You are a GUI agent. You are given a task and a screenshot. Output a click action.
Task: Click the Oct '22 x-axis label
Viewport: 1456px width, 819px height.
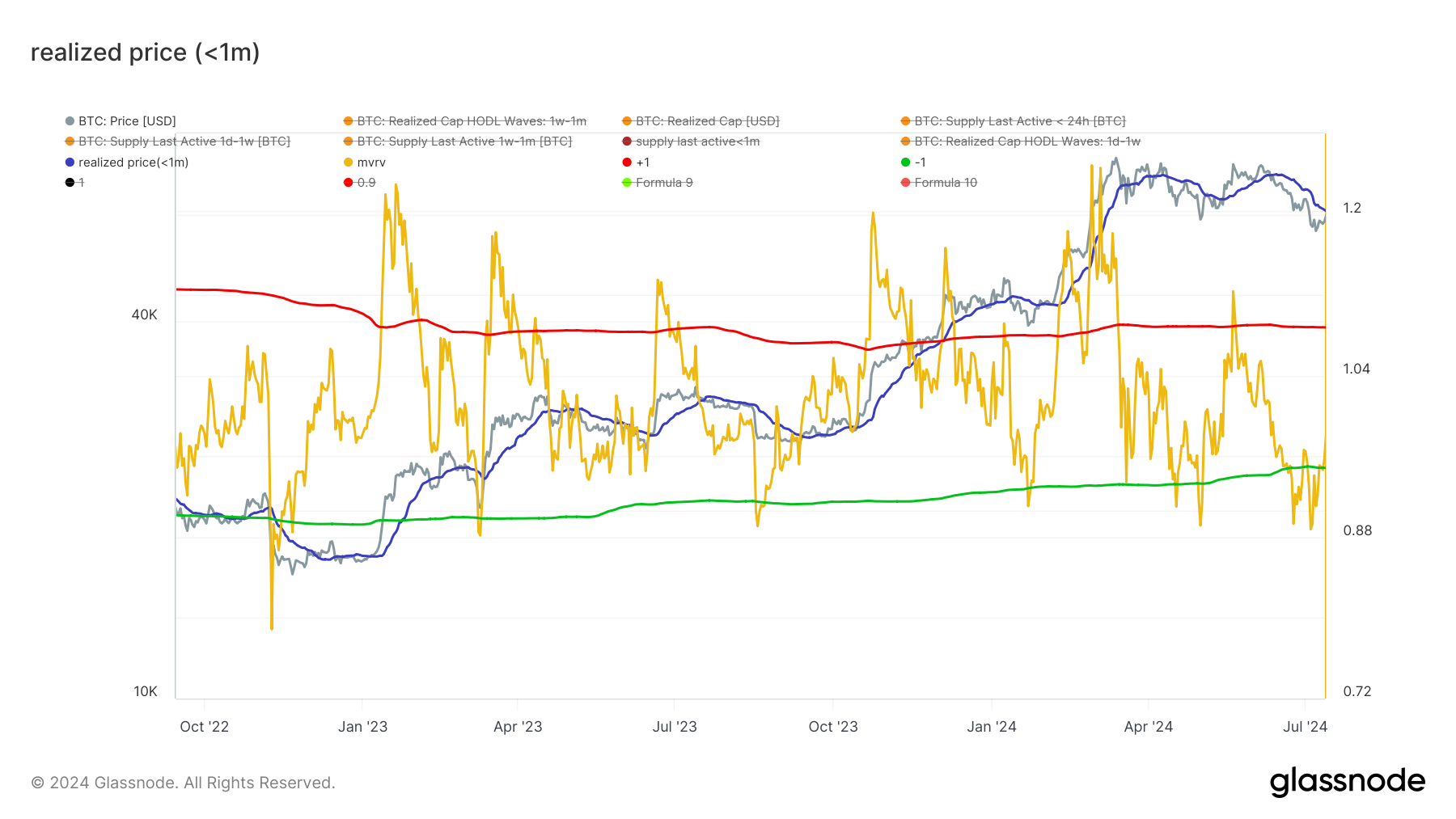tap(204, 727)
